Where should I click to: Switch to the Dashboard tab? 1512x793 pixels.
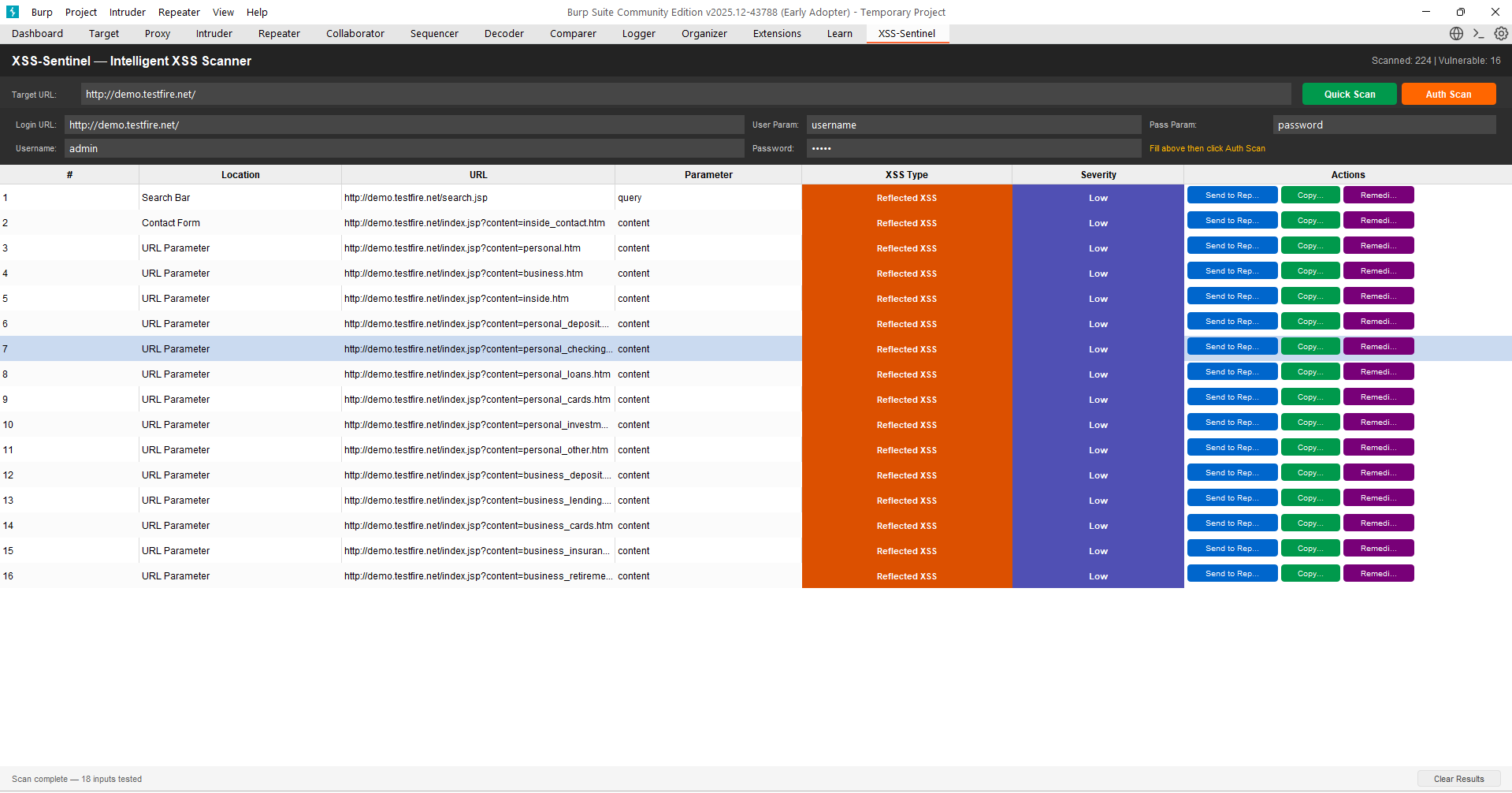(x=37, y=33)
